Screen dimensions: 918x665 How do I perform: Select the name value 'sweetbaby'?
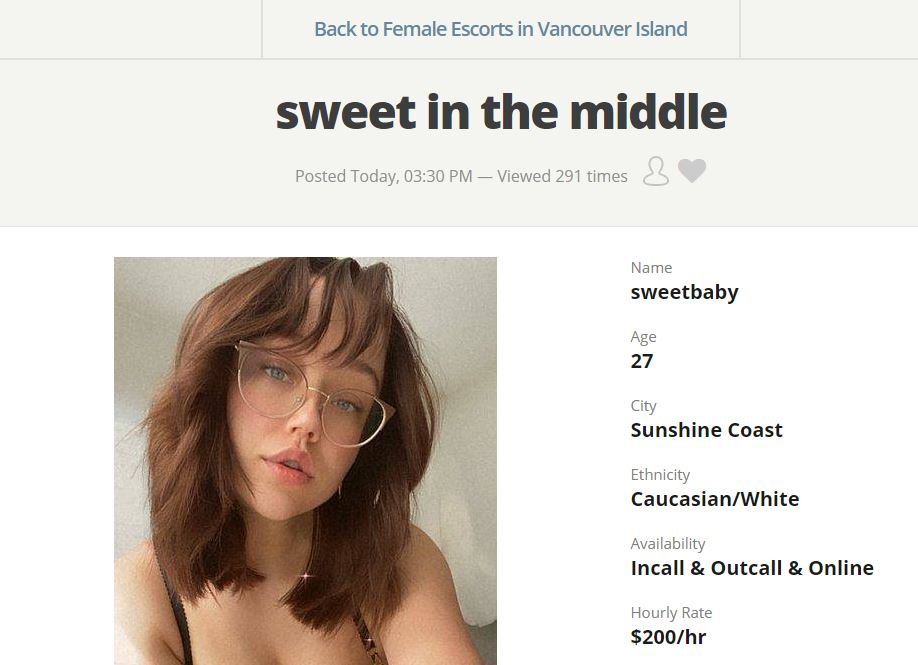coord(684,292)
